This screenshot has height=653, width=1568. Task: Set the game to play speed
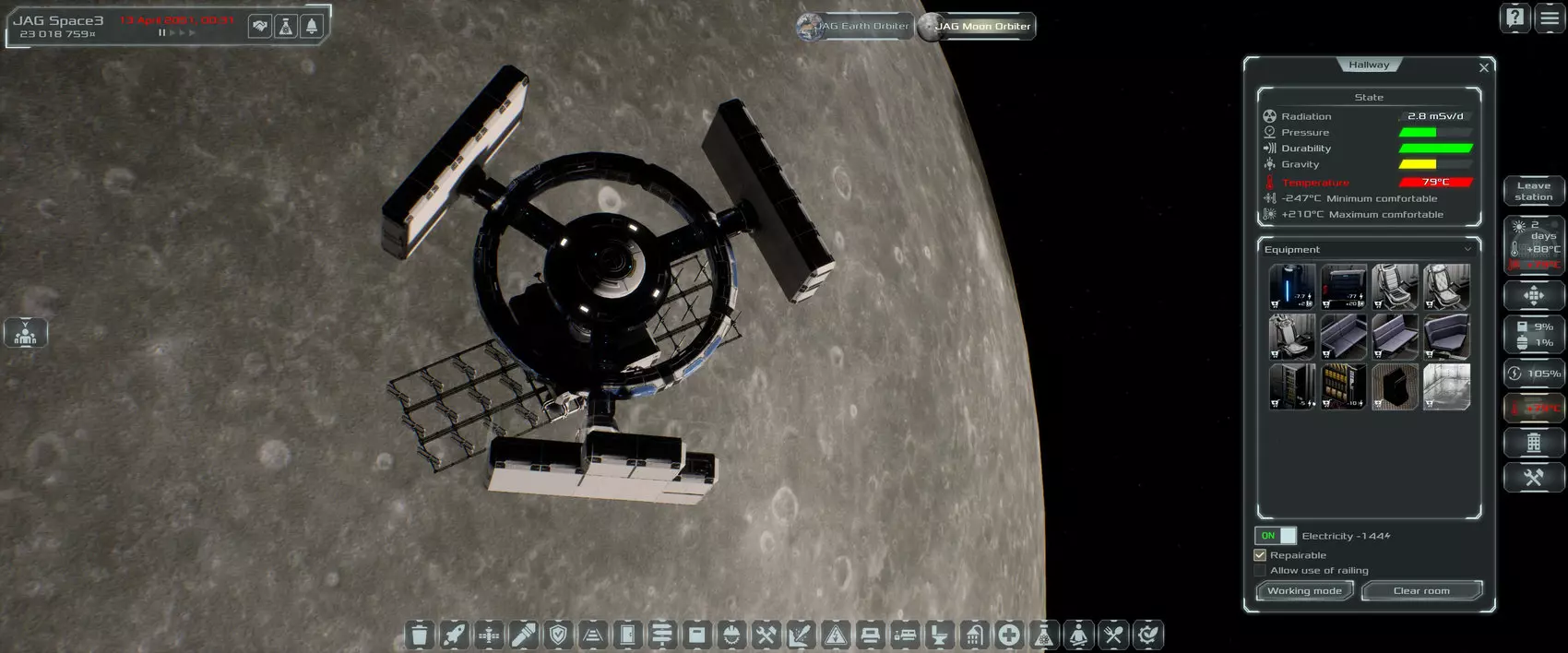(172, 32)
